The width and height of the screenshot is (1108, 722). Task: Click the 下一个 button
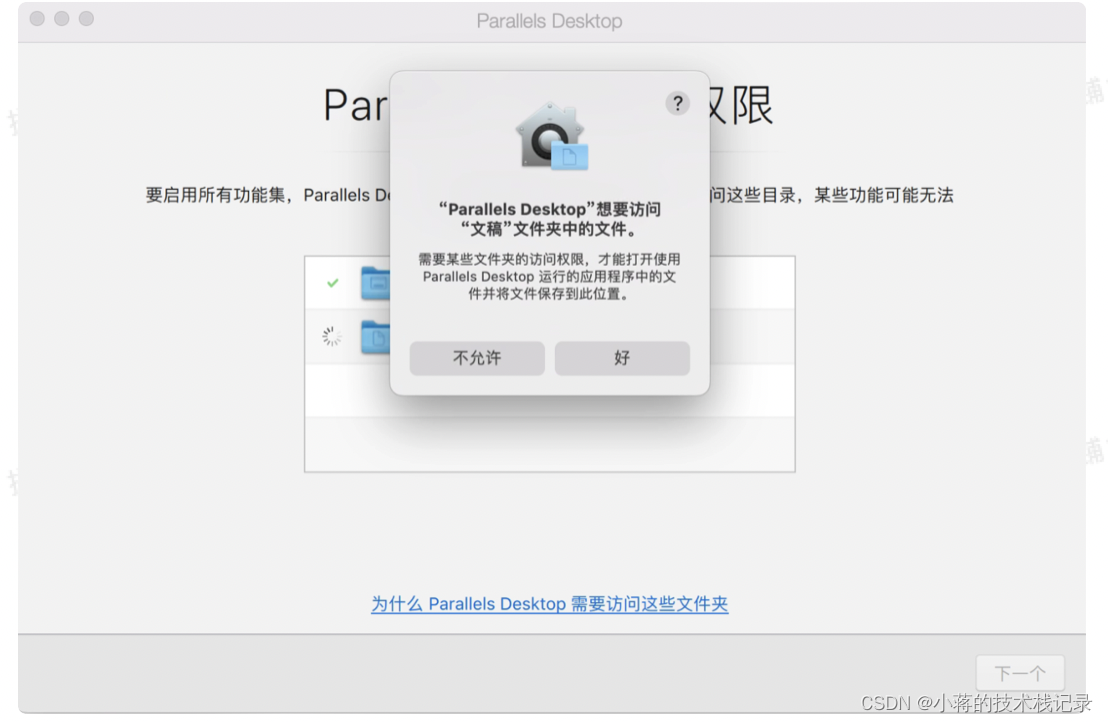(x=1020, y=673)
